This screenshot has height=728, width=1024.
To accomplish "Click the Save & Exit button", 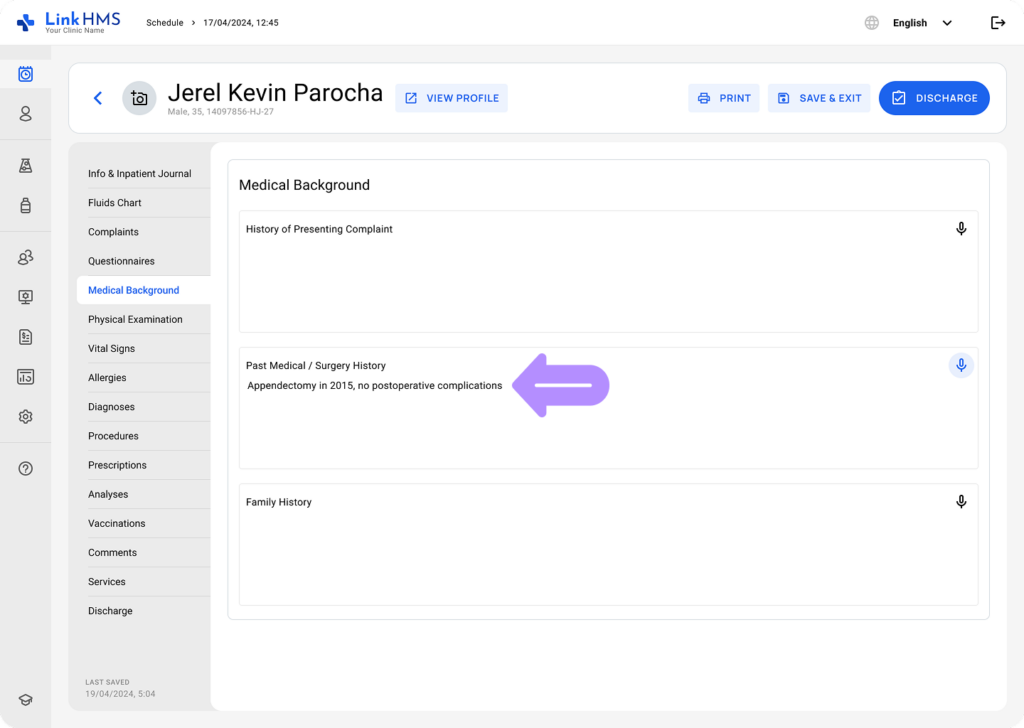I will (819, 98).
